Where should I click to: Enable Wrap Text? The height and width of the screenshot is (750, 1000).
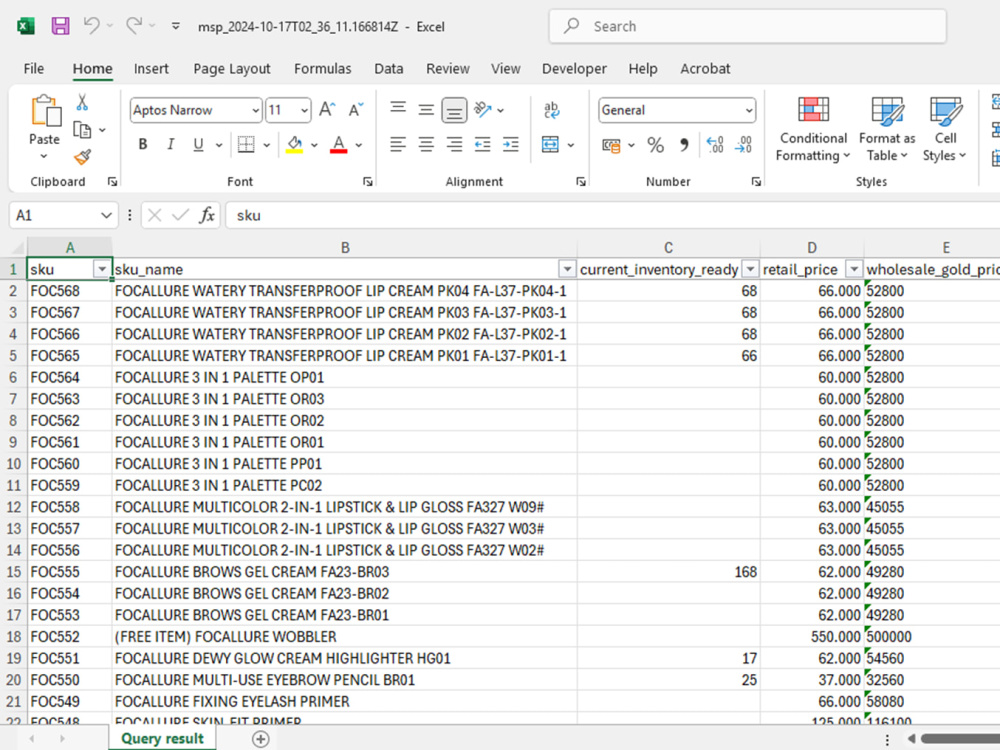point(552,110)
